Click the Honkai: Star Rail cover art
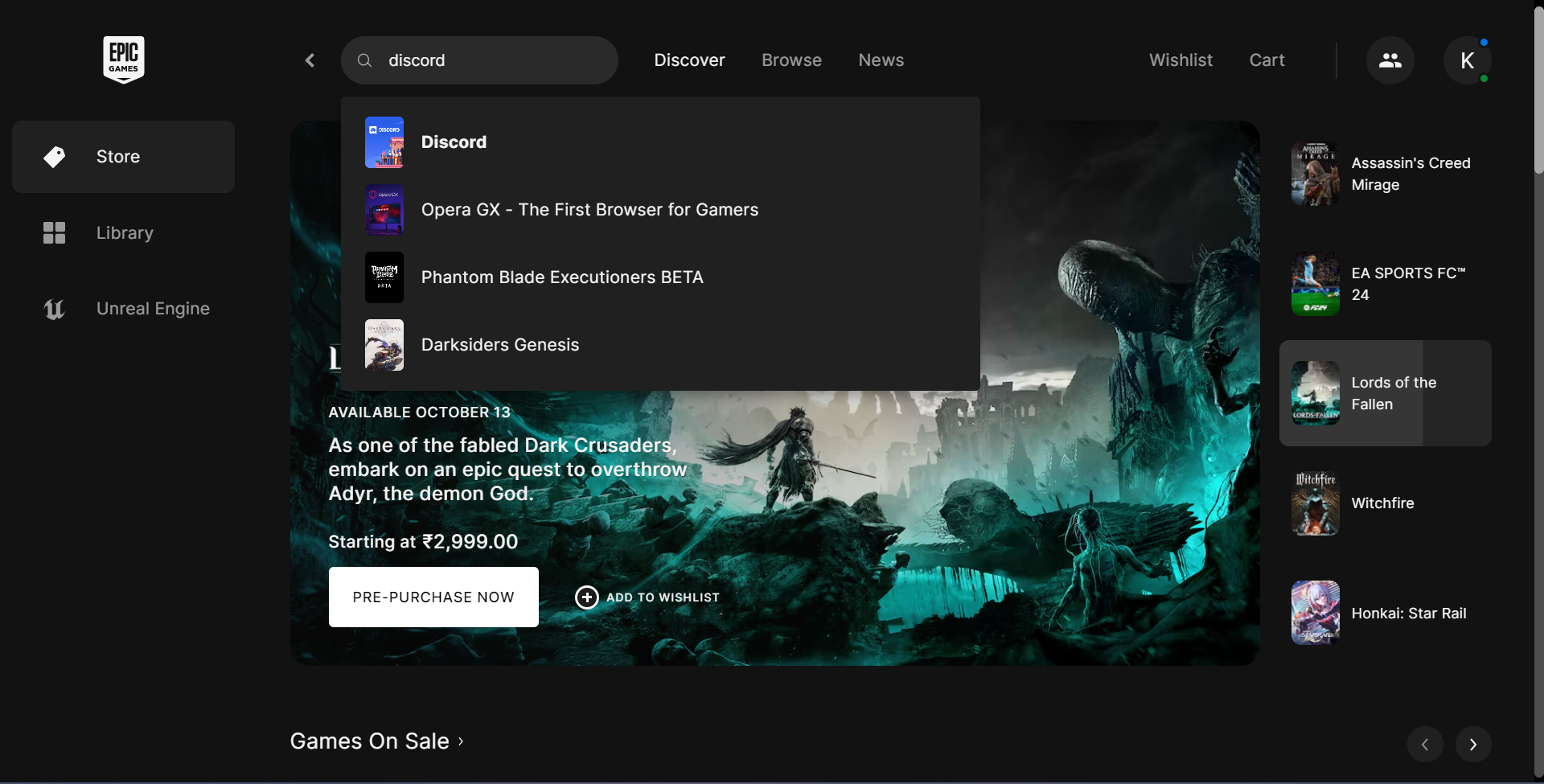This screenshot has height=784, width=1544. (x=1316, y=613)
